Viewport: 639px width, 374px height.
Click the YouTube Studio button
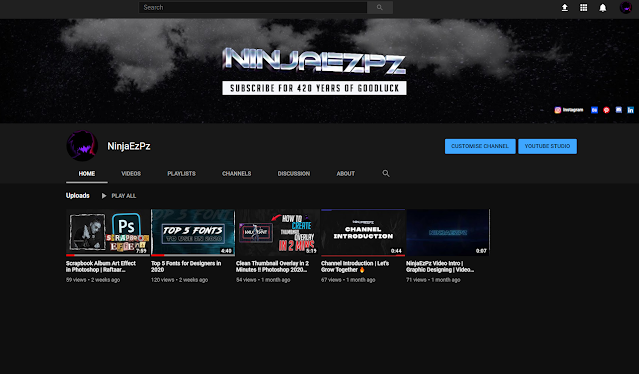[547, 146]
